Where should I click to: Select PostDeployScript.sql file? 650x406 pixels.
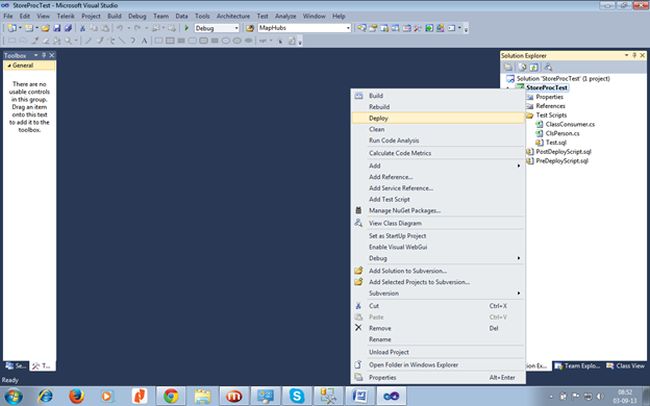coord(563,151)
